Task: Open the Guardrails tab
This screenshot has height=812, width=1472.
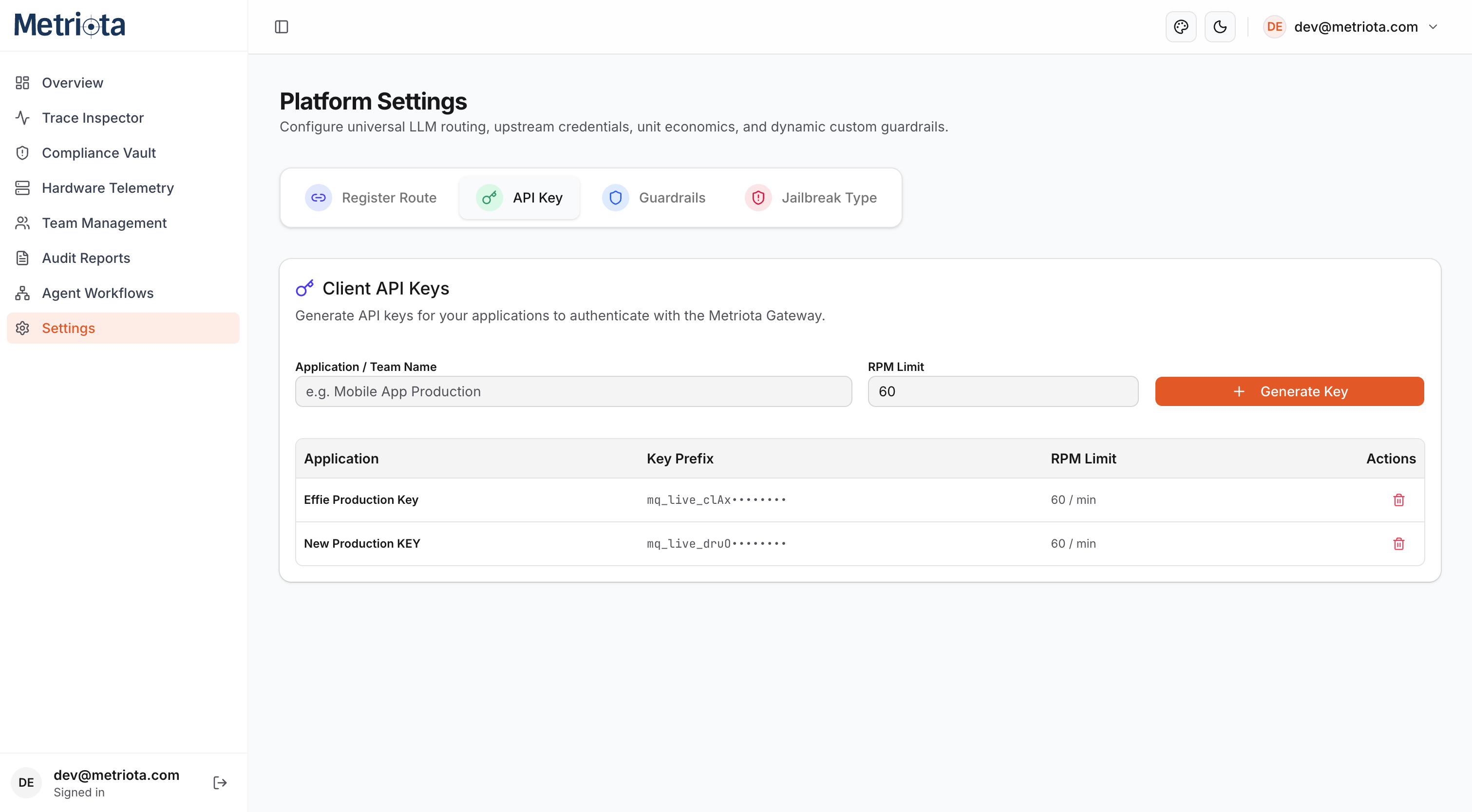Action: coord(654,198)
